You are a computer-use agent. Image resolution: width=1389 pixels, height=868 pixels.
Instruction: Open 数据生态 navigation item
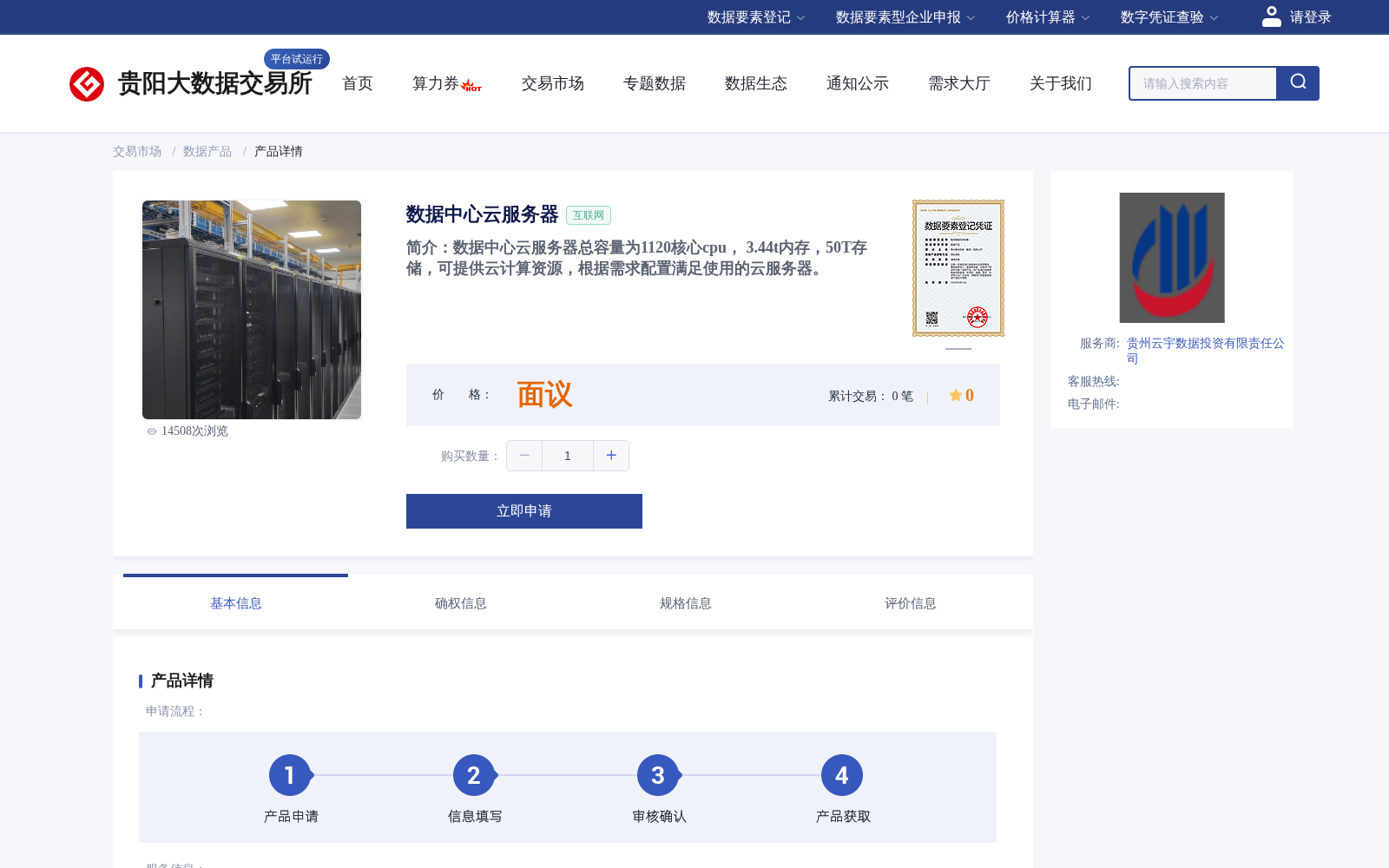[x=756, y=83]
